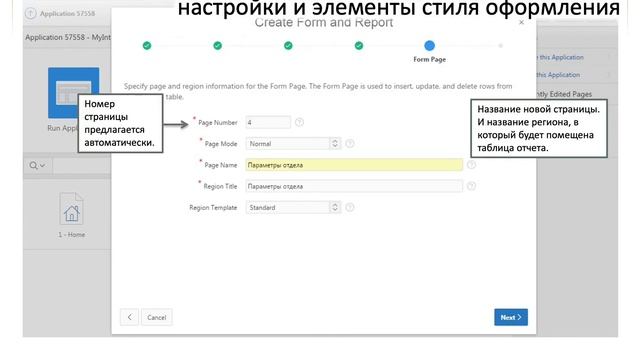Close the Create Form and Report dialog
Viewport: 640px width, 360px height.
pos(521,22)
